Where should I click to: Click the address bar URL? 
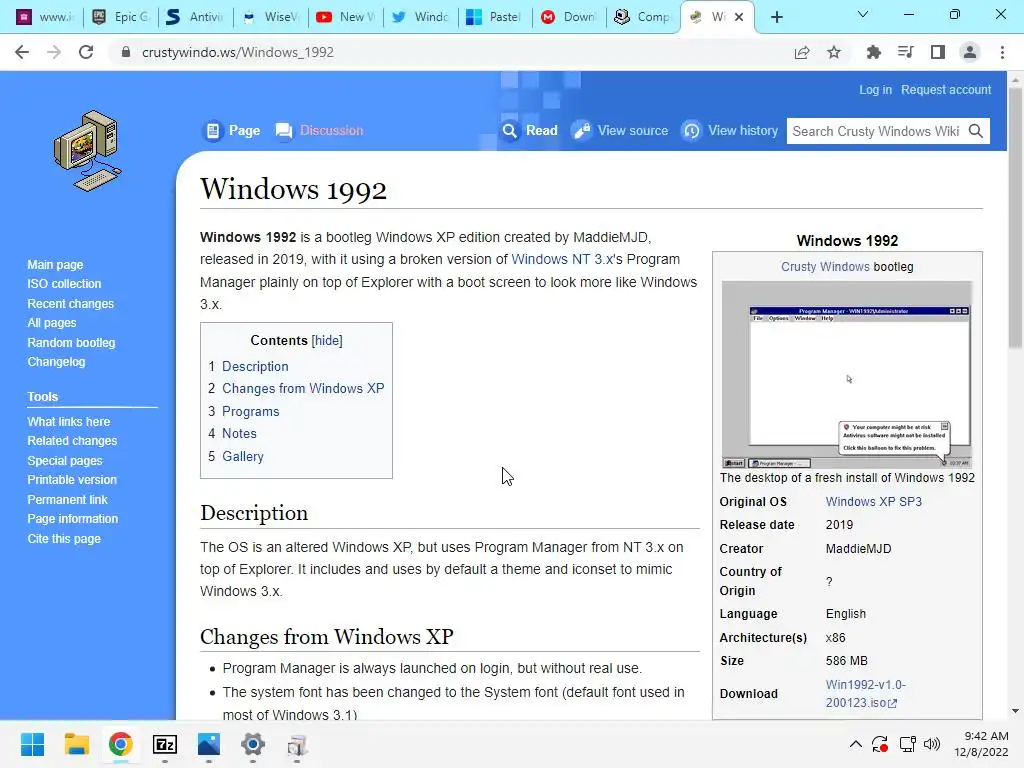(238, 52)
